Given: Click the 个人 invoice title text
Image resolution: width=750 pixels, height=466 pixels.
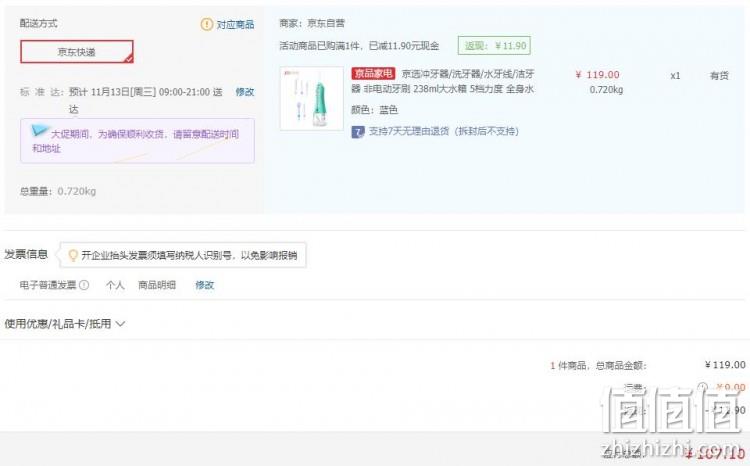Looking at the screenshot, I should tap(115, 285).
